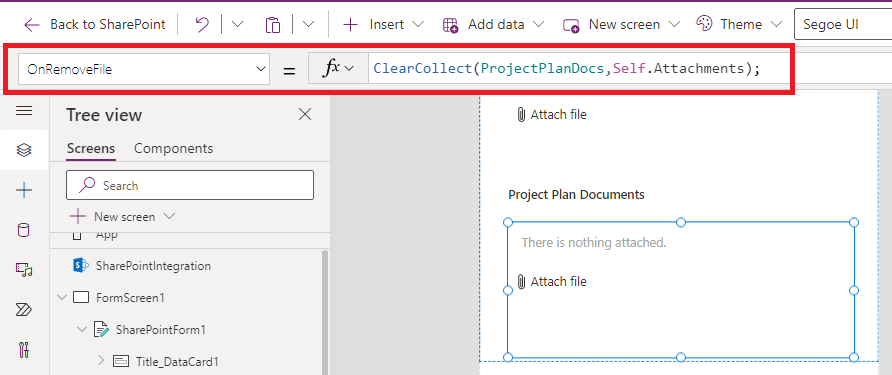Click the New screen toolbar icon
Viewport: 892px width, 375px height.
pos(571,25)
